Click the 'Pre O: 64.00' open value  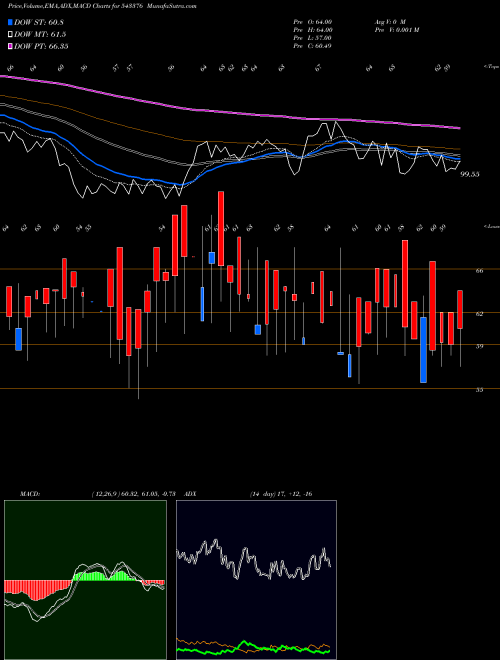click(313, 21)
